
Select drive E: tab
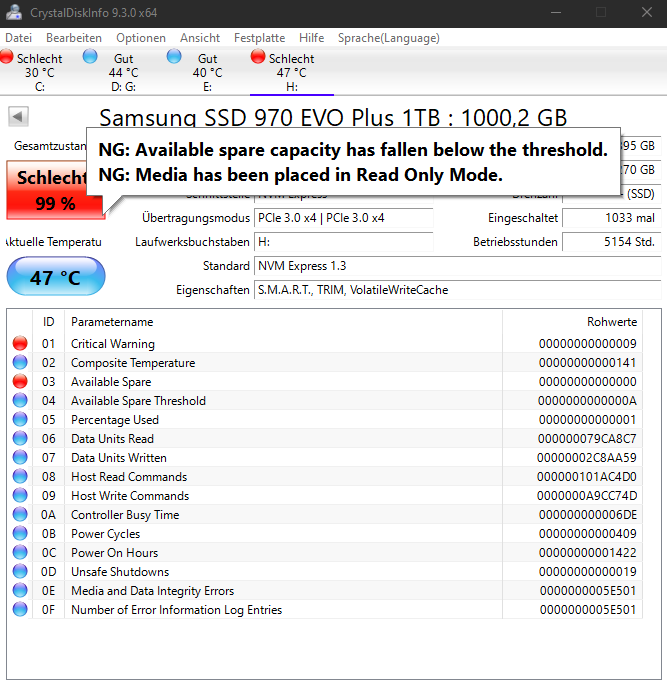click(x=207, y=72)
